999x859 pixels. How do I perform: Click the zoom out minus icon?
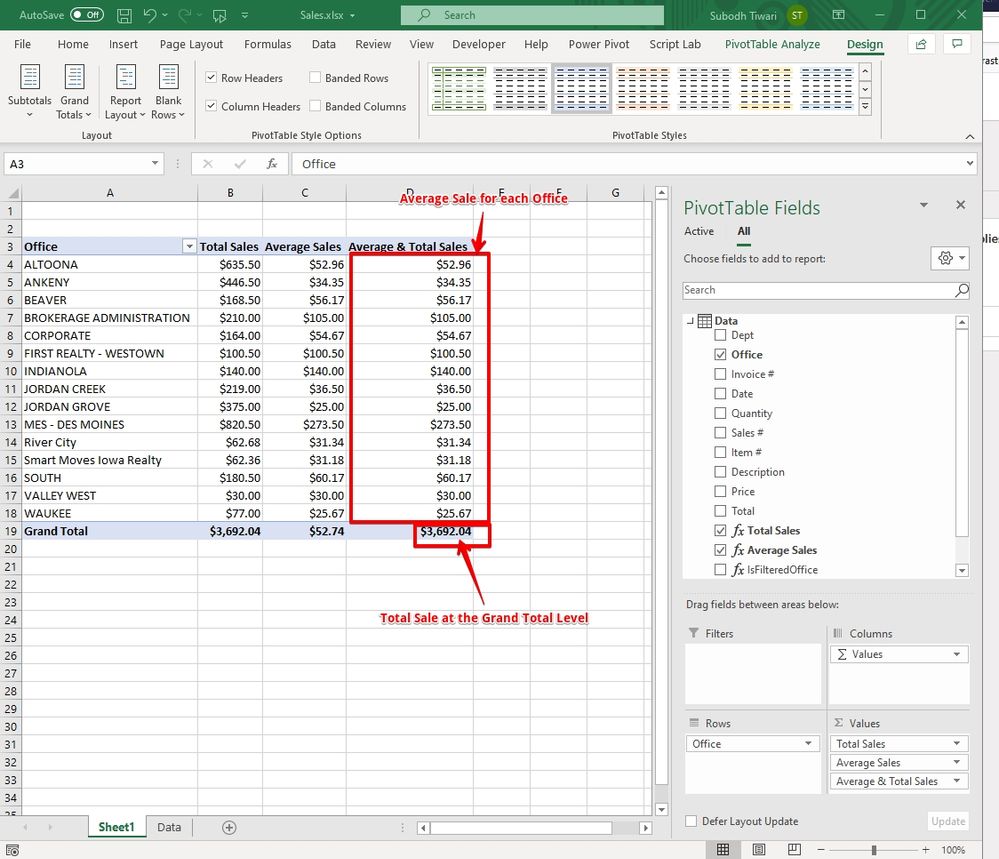(821, 849)
